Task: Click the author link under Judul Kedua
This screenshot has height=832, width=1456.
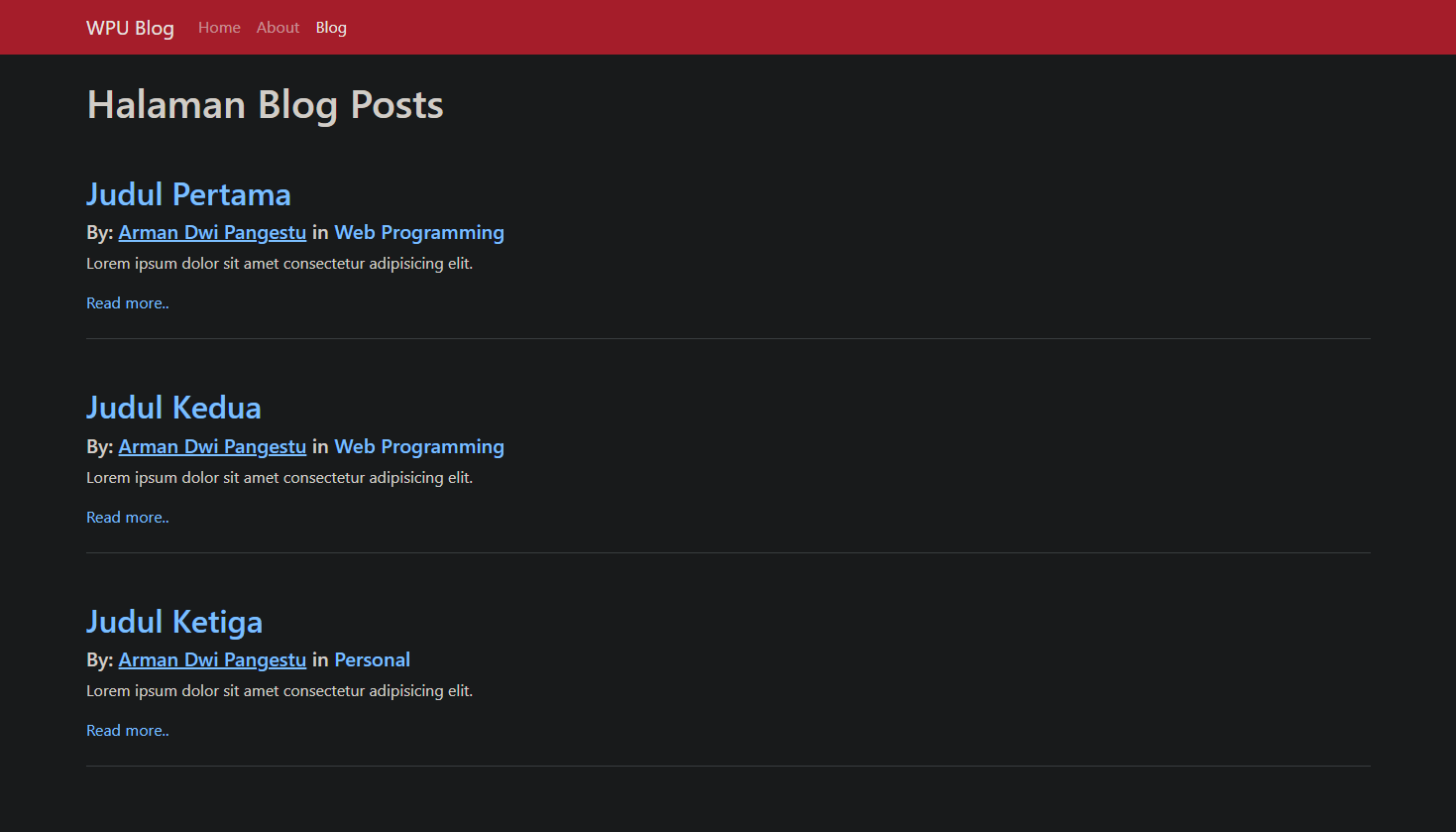Action: [x=212, y=446]
